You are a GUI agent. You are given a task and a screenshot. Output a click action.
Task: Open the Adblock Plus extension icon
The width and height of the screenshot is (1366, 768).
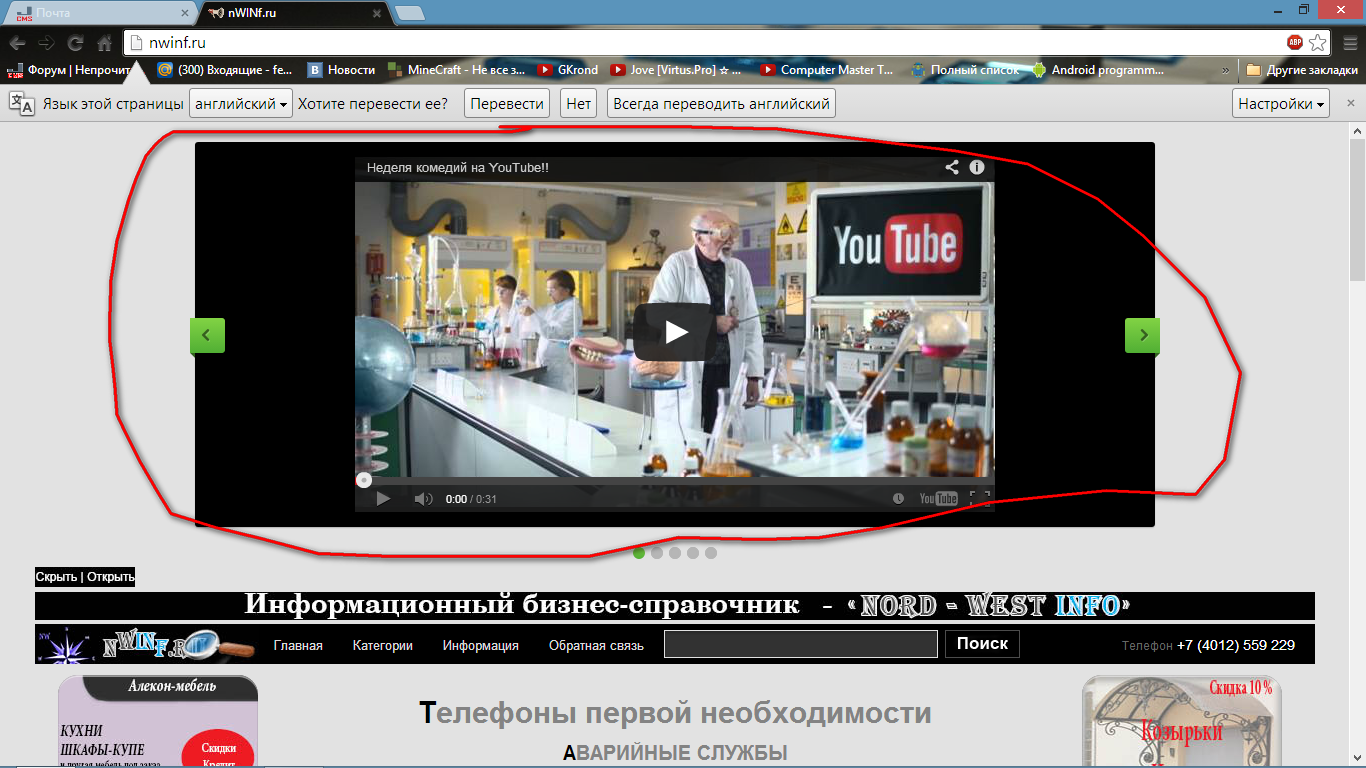point(1295,42)
